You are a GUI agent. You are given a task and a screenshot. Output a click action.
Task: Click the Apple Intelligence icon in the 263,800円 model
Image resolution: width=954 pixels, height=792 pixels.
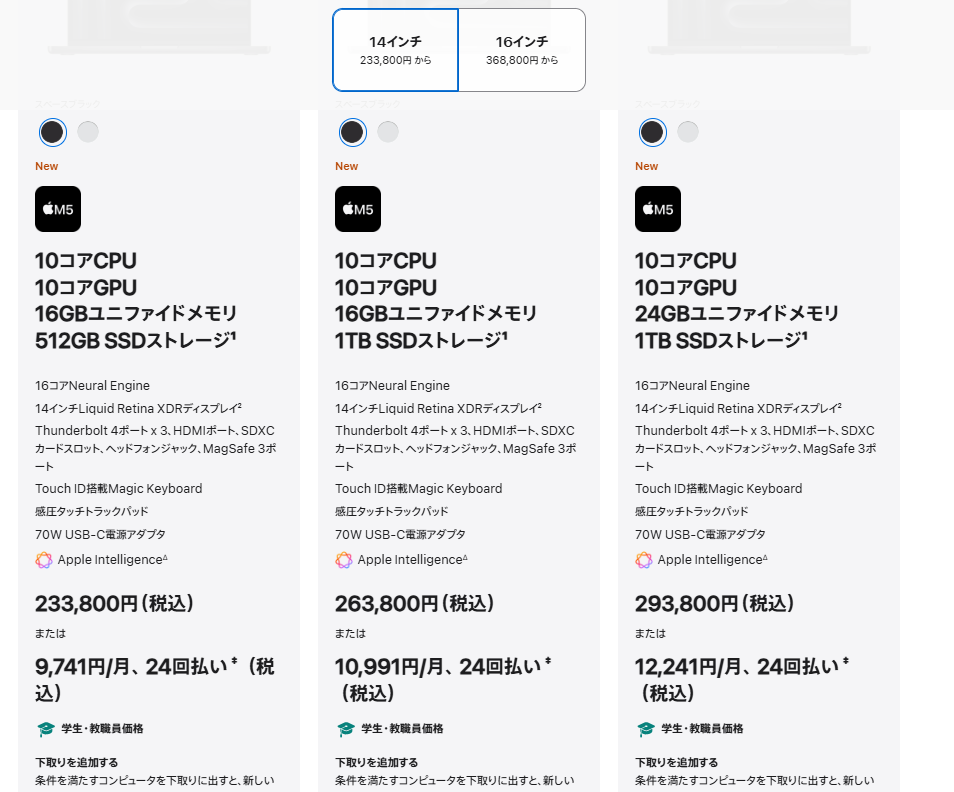[344, 560]
